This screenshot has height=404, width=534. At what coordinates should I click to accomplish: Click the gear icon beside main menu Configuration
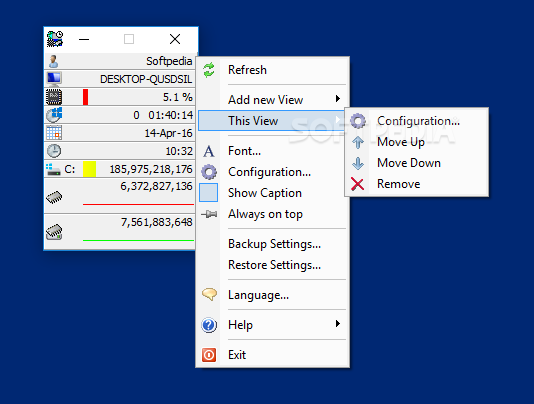[209, 172]
